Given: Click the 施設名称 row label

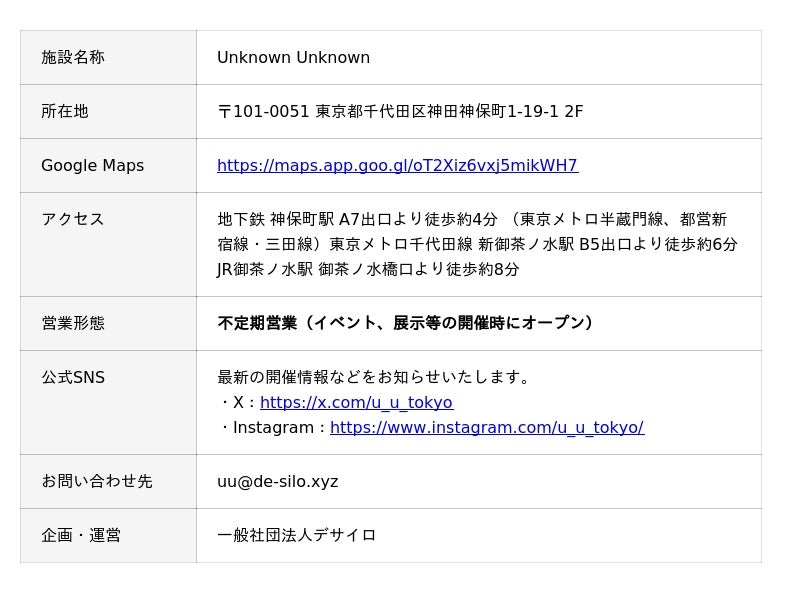Looking at the screenshot, I should [x=73, y=58].
